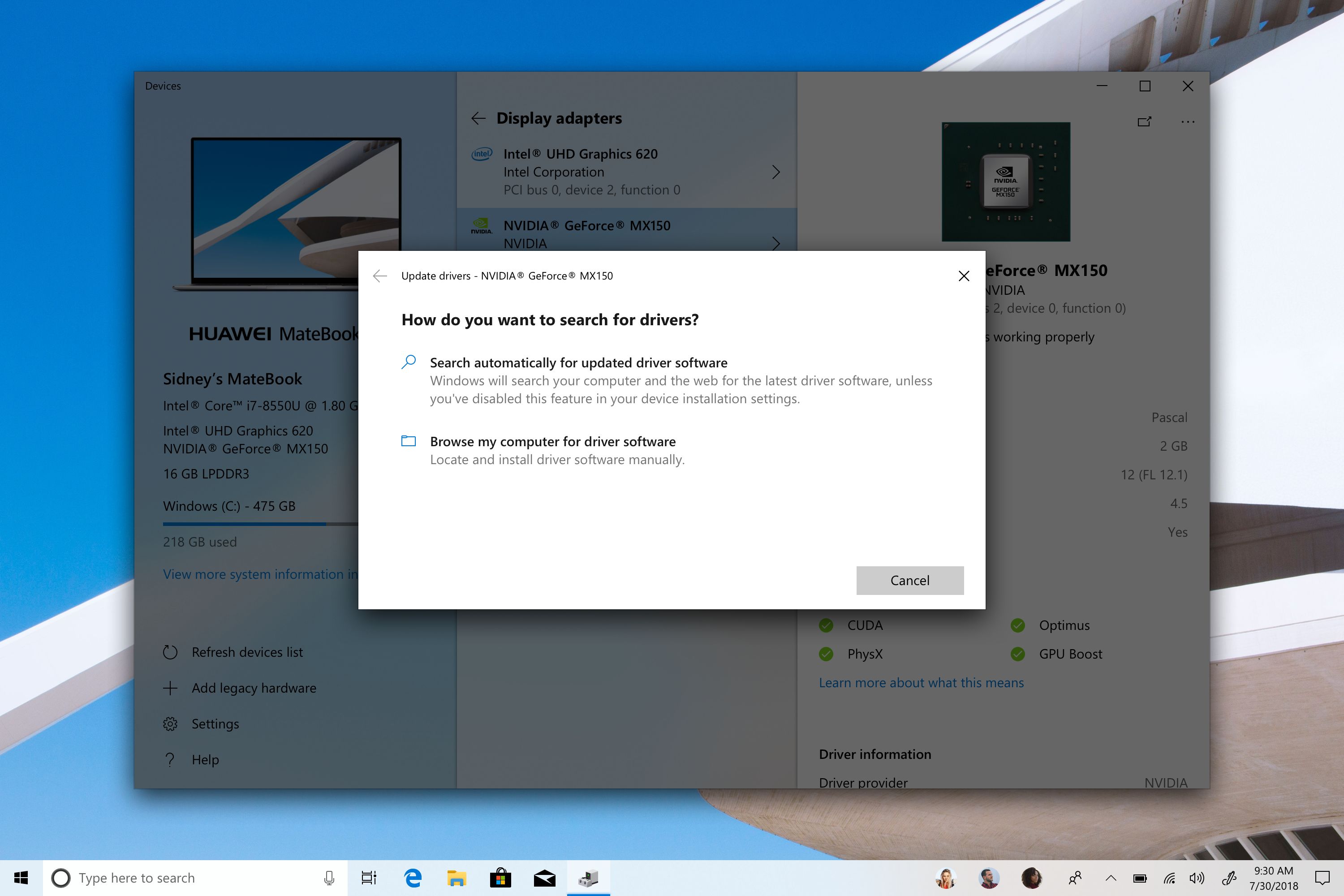1344x896 pixels.
Task: Click the Cortana circle icon
Action: pyautogui.click(x=60, y=878)
